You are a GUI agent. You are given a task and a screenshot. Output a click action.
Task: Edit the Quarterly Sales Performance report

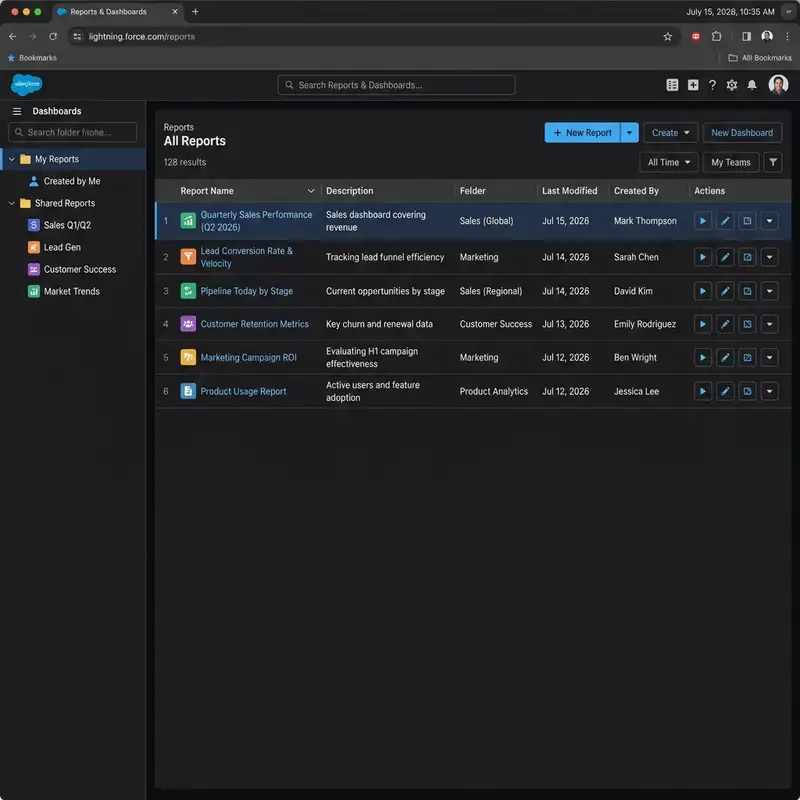725,221
